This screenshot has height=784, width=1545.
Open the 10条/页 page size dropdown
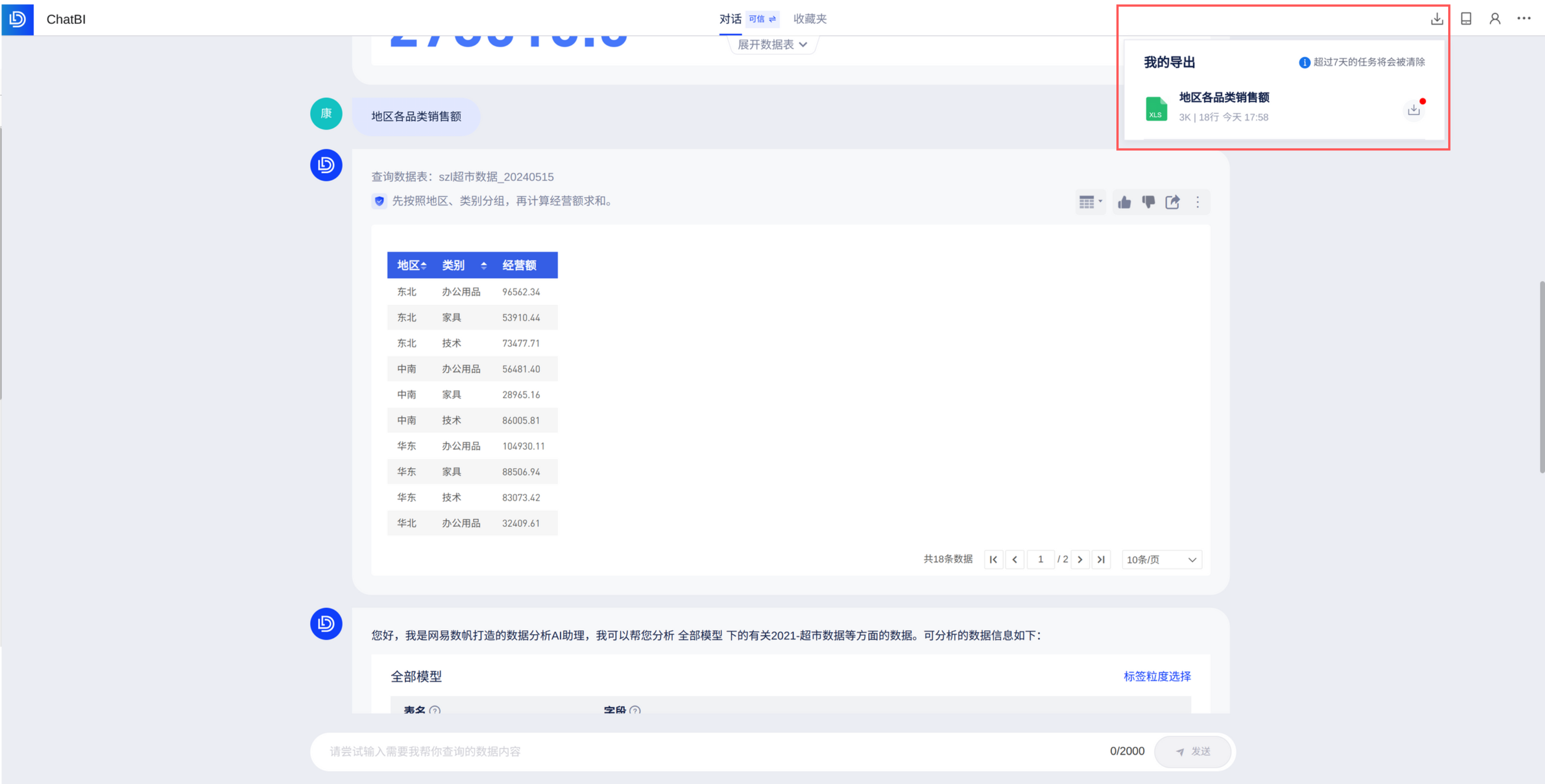1161,559
